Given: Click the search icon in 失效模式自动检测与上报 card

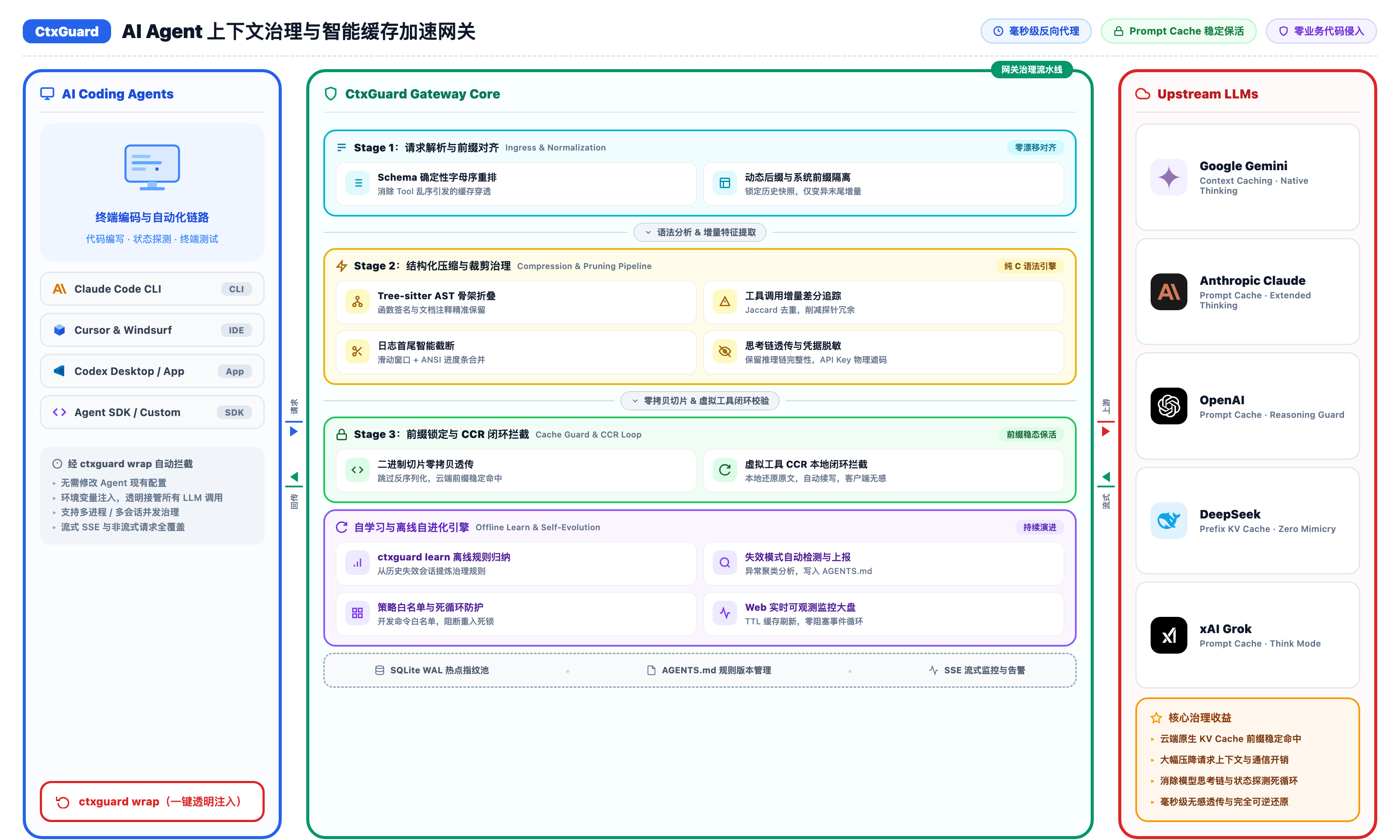Looking at the screenshot, I should [x=725, y=563].
